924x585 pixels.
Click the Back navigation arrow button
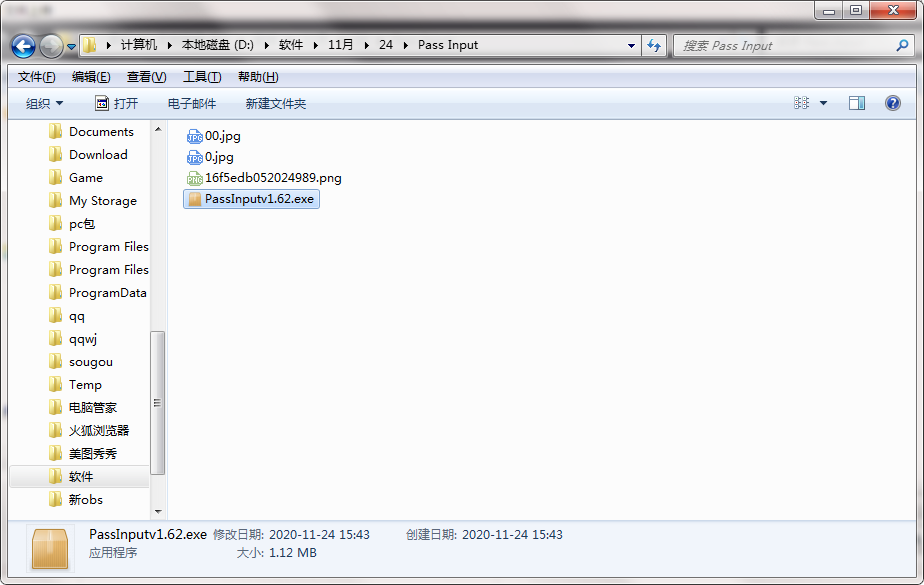coord(24,46)
